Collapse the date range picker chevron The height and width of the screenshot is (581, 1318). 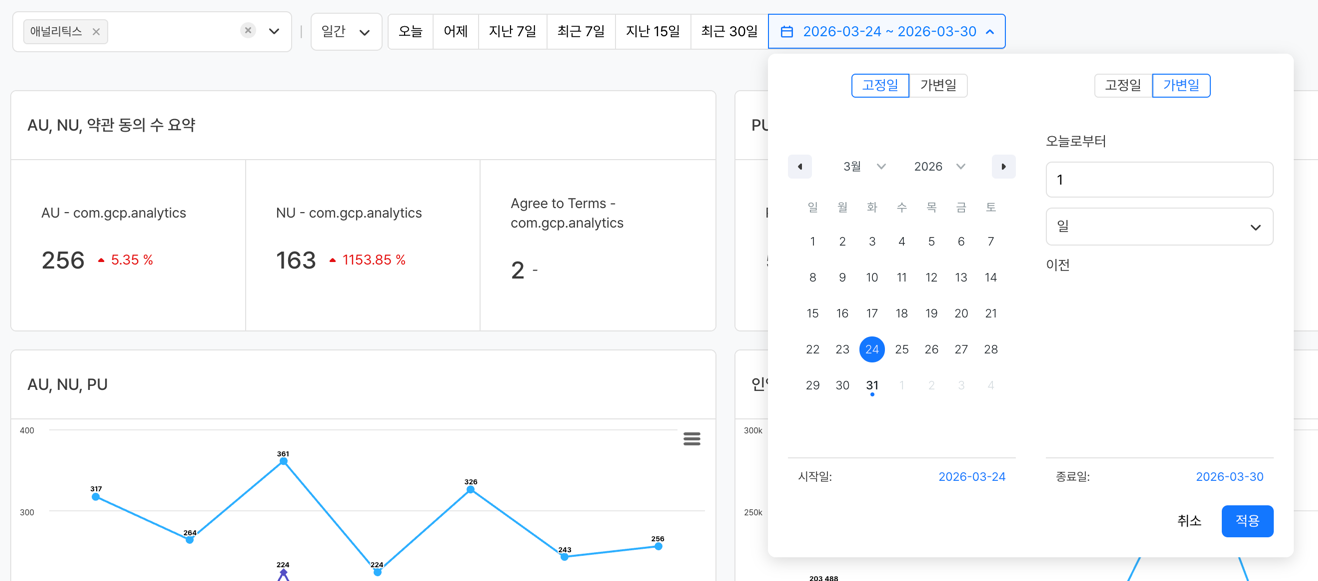[x=990, y=32]
